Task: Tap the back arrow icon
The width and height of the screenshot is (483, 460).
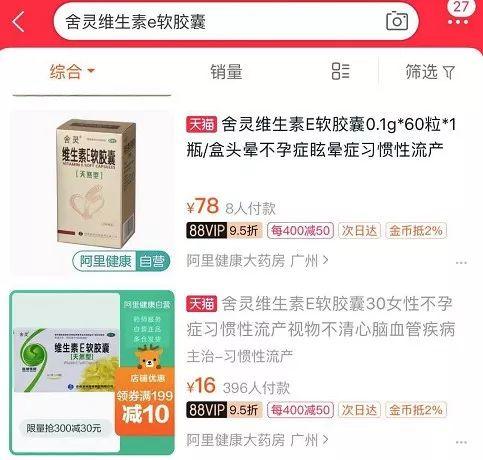Action: tap(18, 22)
